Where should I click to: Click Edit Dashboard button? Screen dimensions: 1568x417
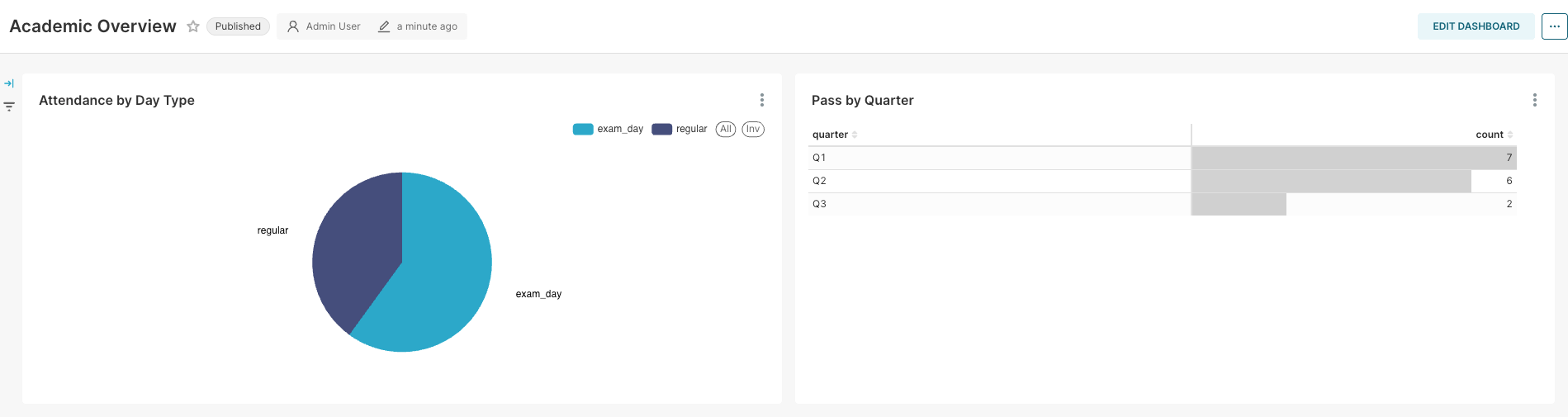1476,26
